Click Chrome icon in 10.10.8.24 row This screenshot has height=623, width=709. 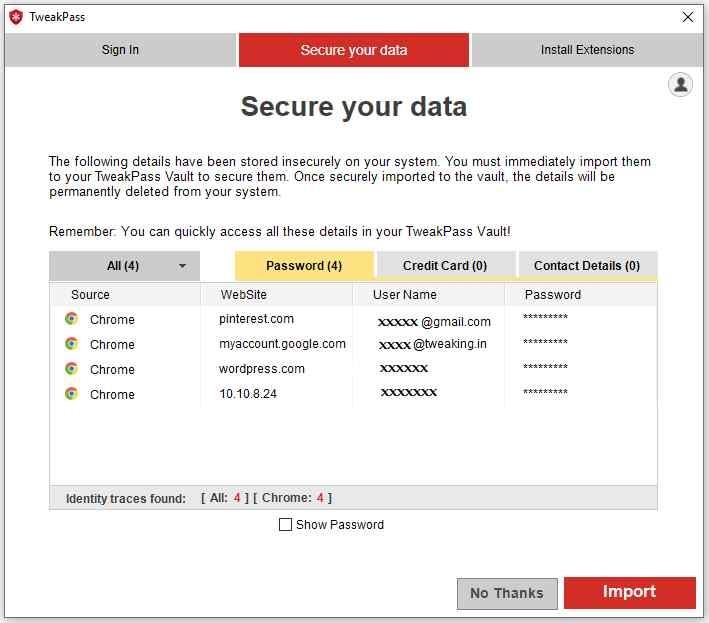pyautogui.click(x=71, y=394)
